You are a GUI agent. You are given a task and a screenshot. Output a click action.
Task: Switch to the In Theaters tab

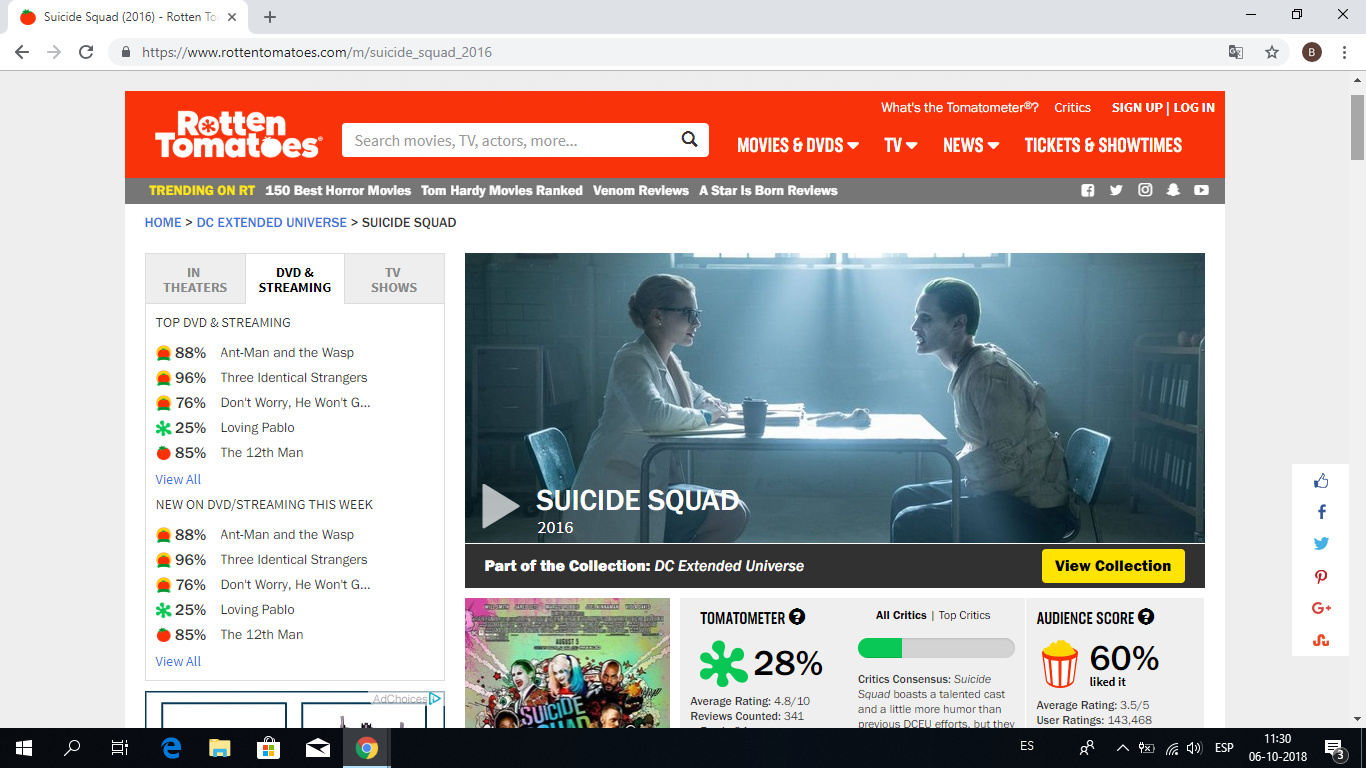click(x=195, y=279)
